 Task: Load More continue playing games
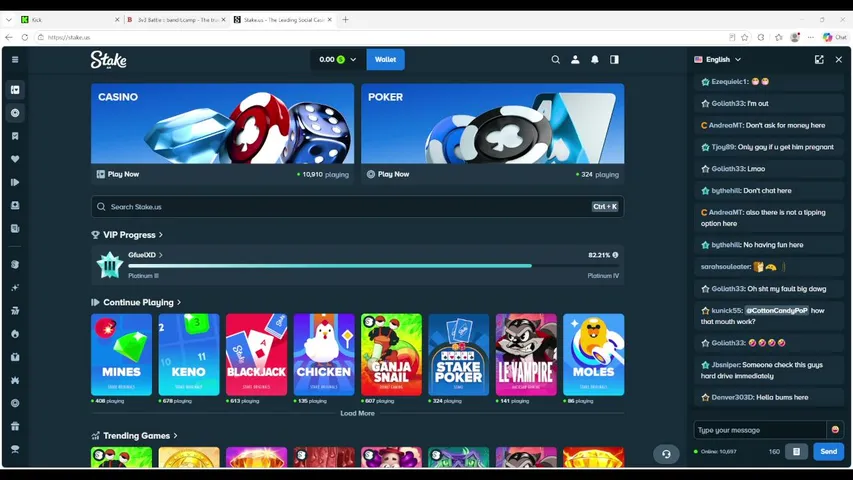pyautogui.click(x=357, y=413)
